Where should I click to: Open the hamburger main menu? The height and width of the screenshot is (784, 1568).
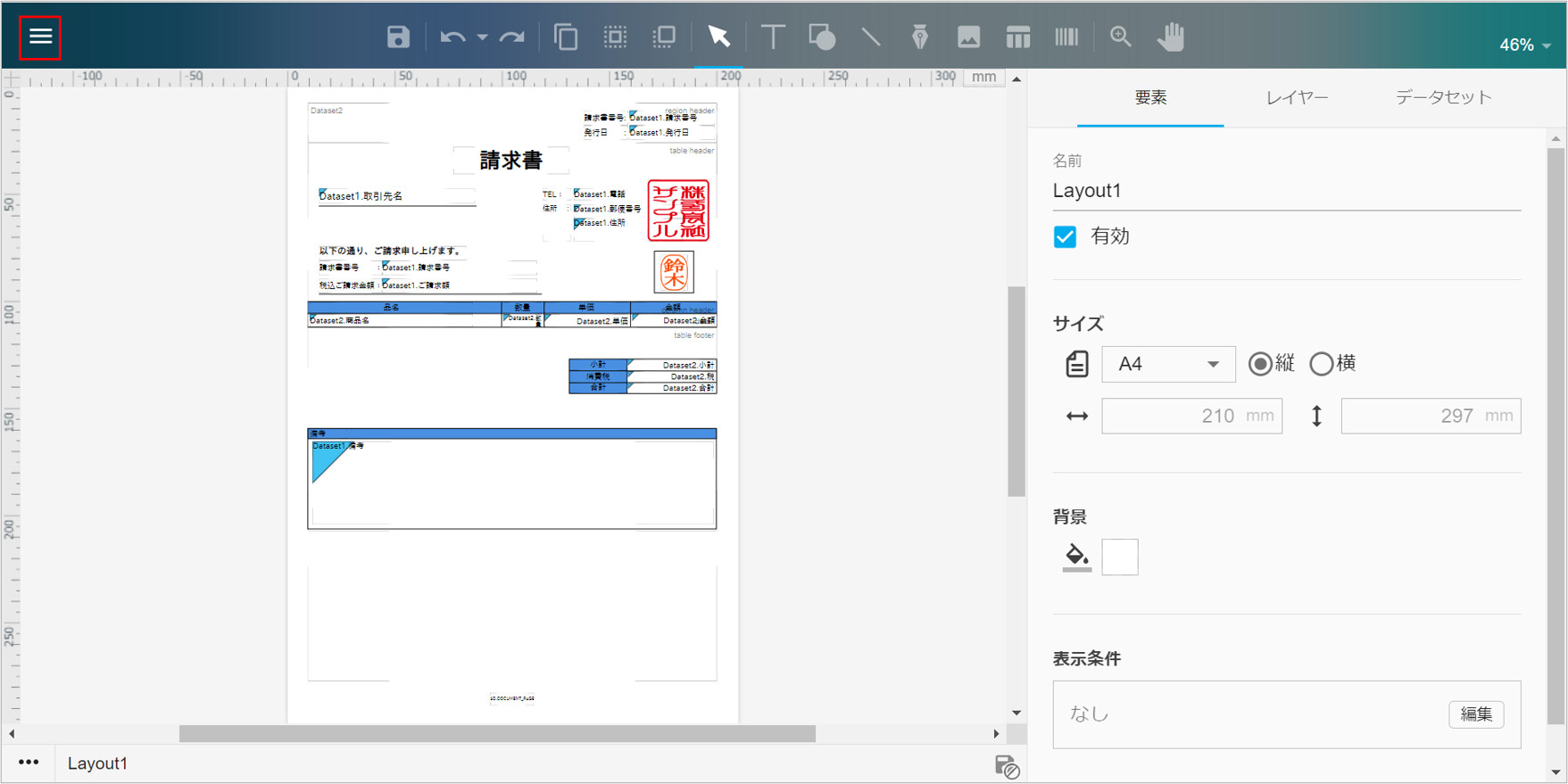coord(40,37)
